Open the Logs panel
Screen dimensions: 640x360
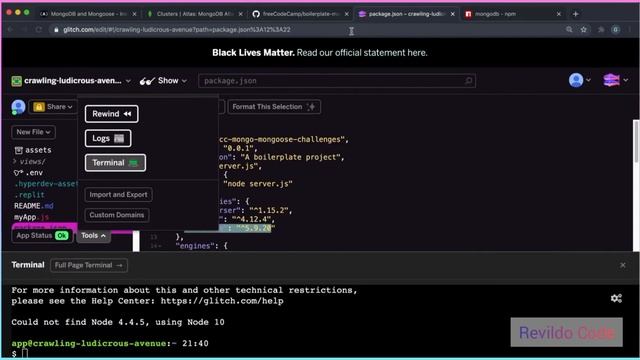tap(108, 138)
